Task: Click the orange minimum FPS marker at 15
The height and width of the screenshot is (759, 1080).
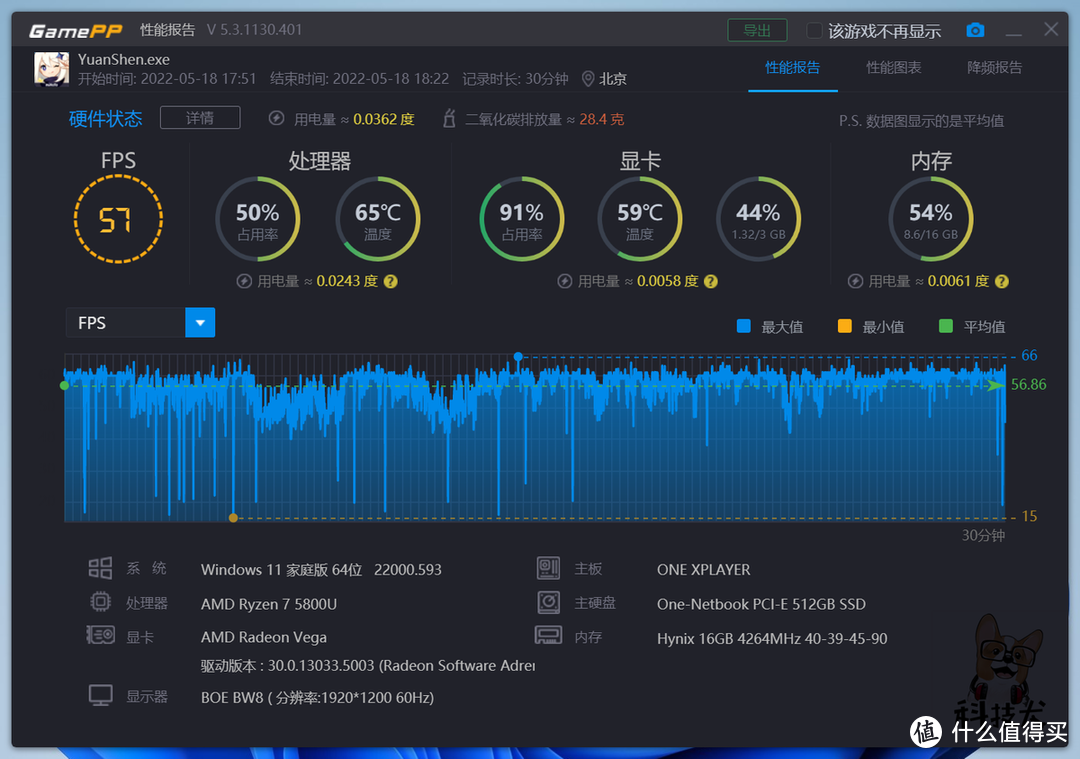Action: pos(233,517)
